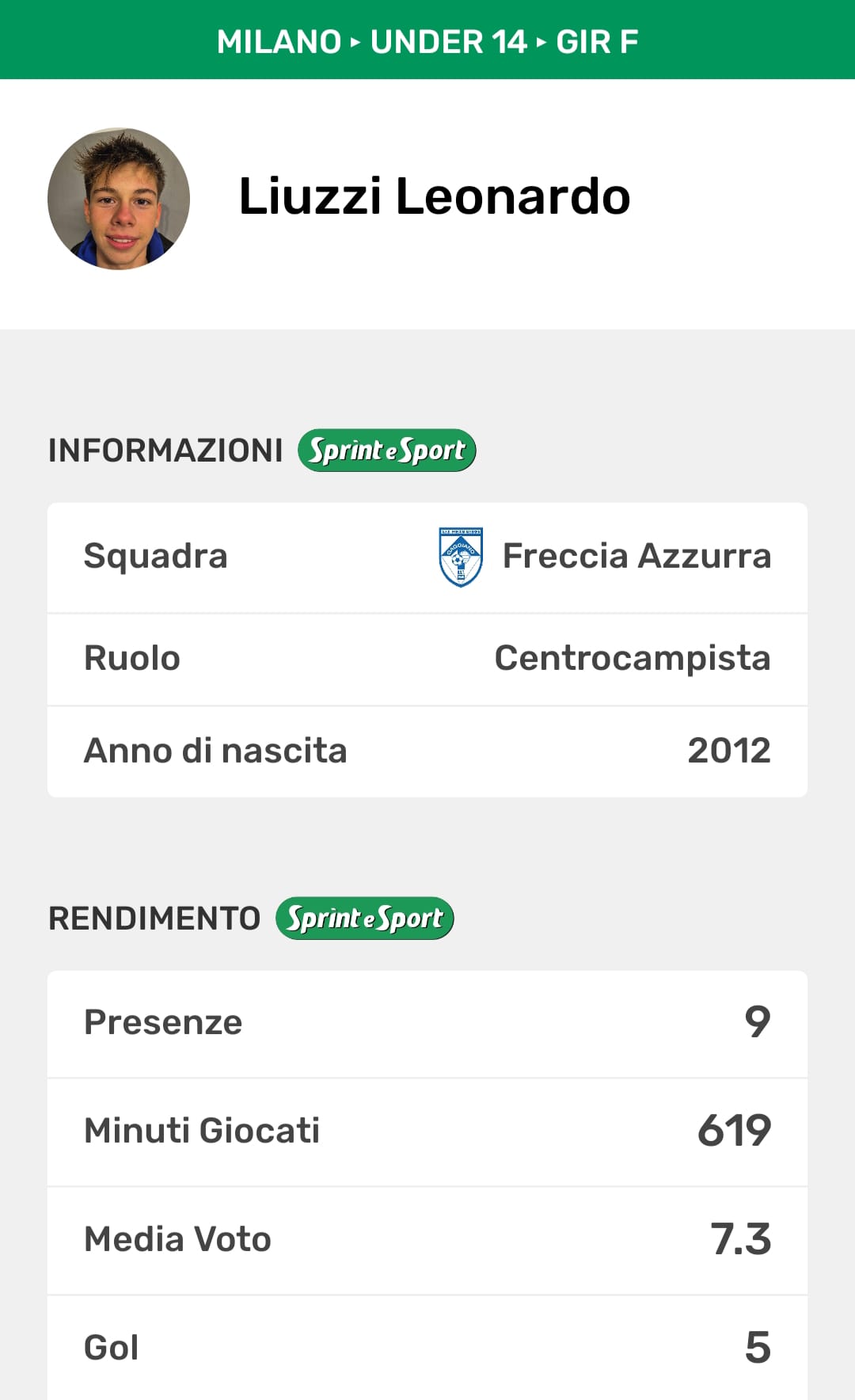Go to Milano in the breadcrumb
The image size is (855, 1400).
[279, 42]
